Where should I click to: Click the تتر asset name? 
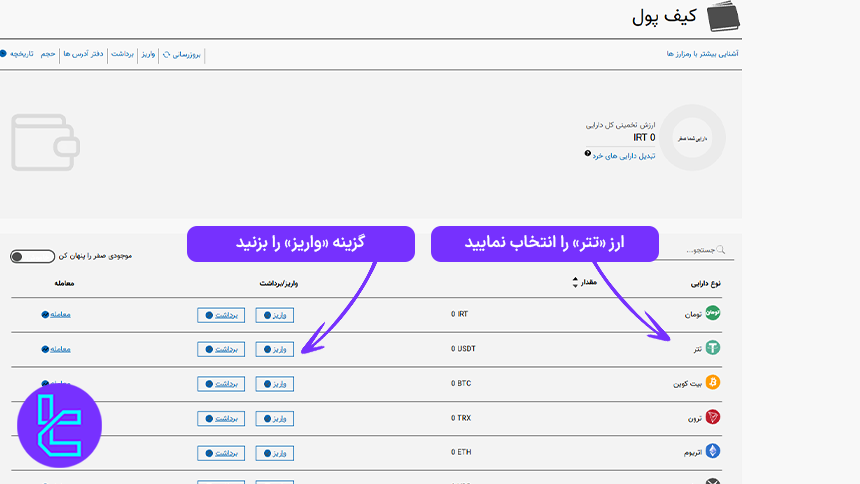coord(698,349)
